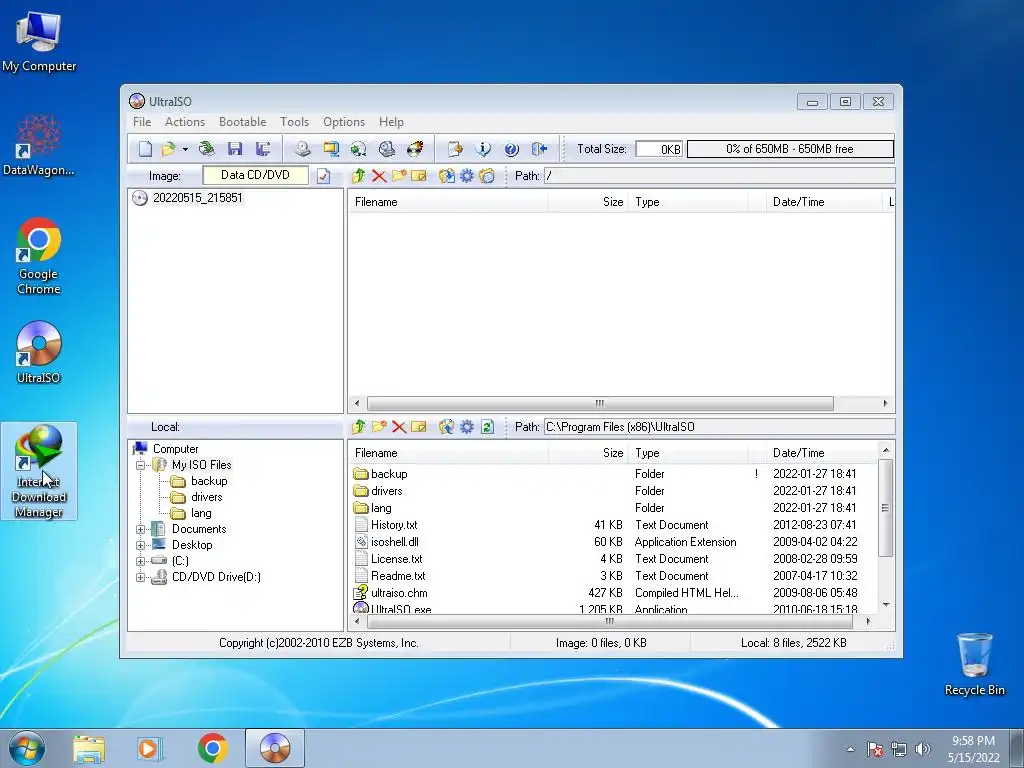Click the Save As icon

click(263, 149)
